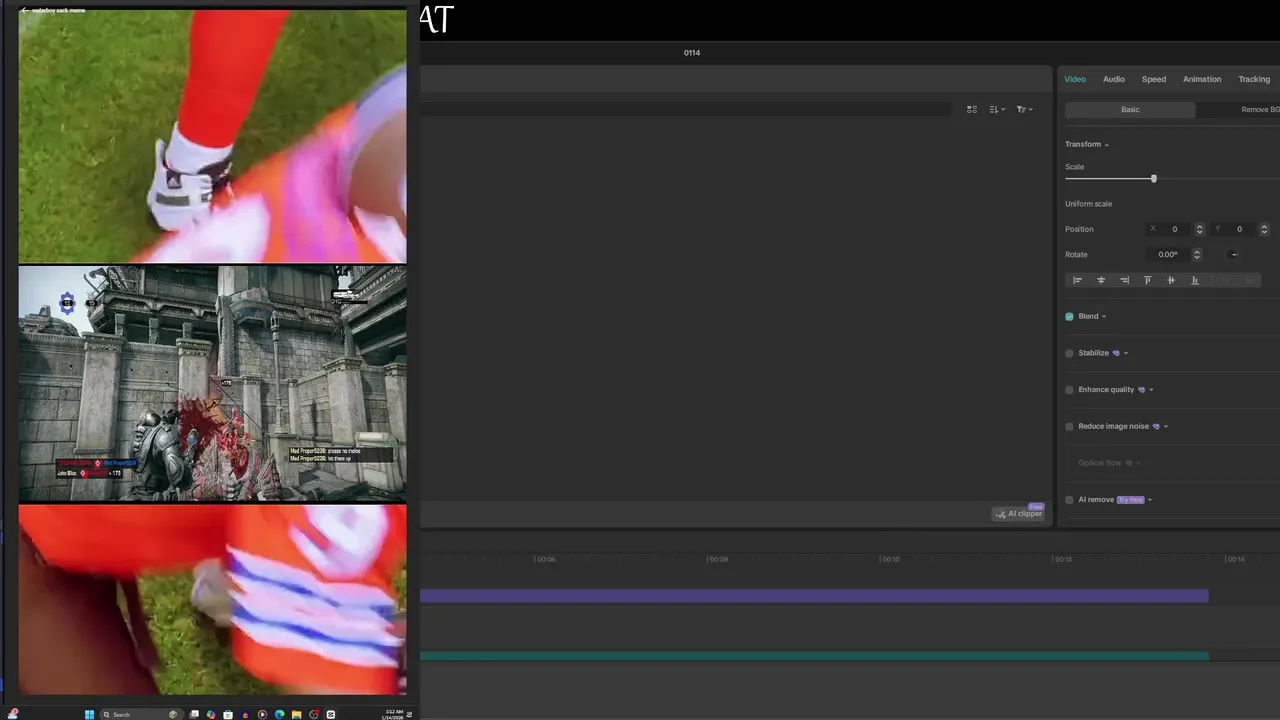Viewport: 1280px width, 720px height.
Task: Open the media filter dropdown
Action: [x=1024, y=109]
